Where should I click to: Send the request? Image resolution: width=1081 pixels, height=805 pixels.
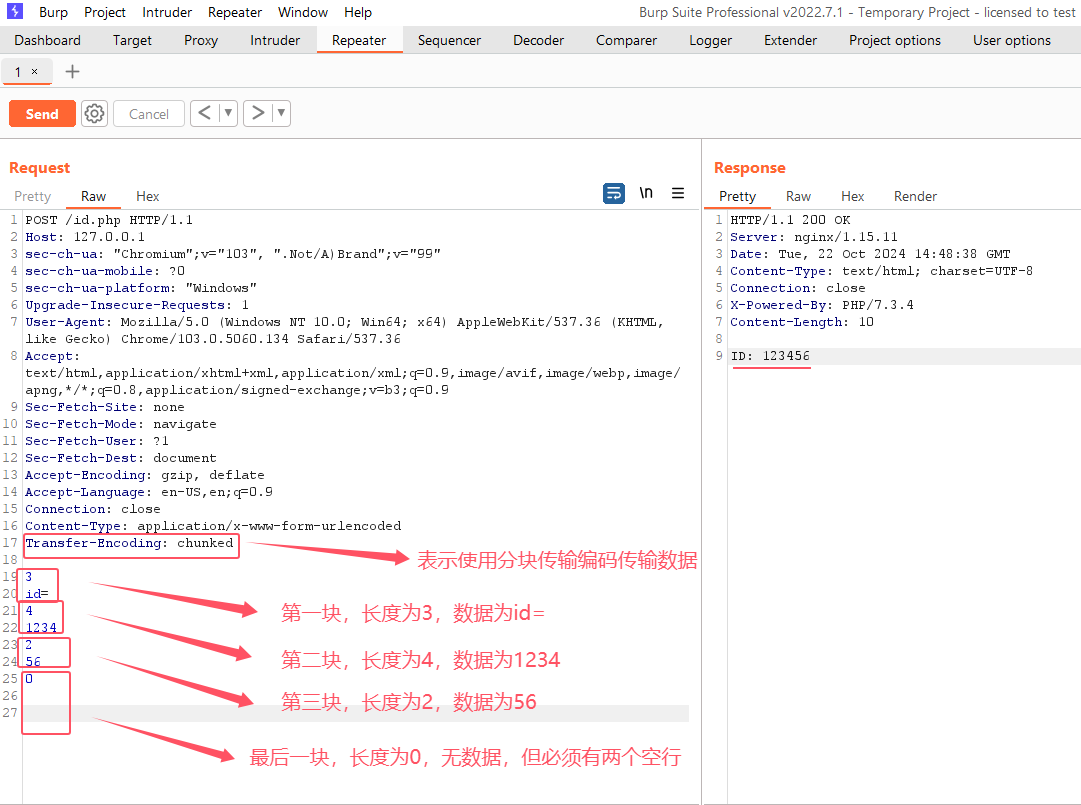(42, 114)
